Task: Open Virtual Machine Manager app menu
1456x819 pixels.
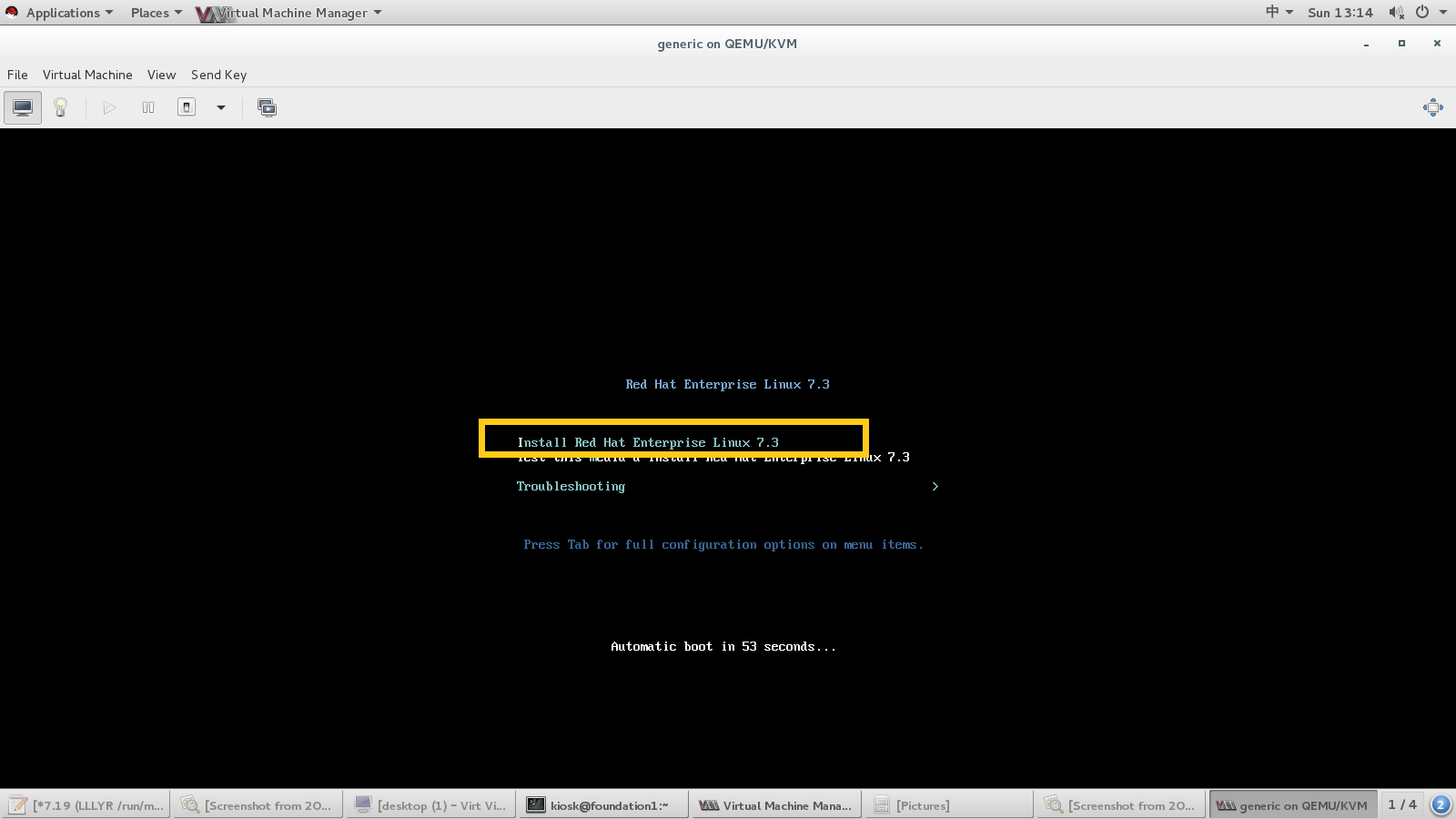Action: tap(289, 13)
